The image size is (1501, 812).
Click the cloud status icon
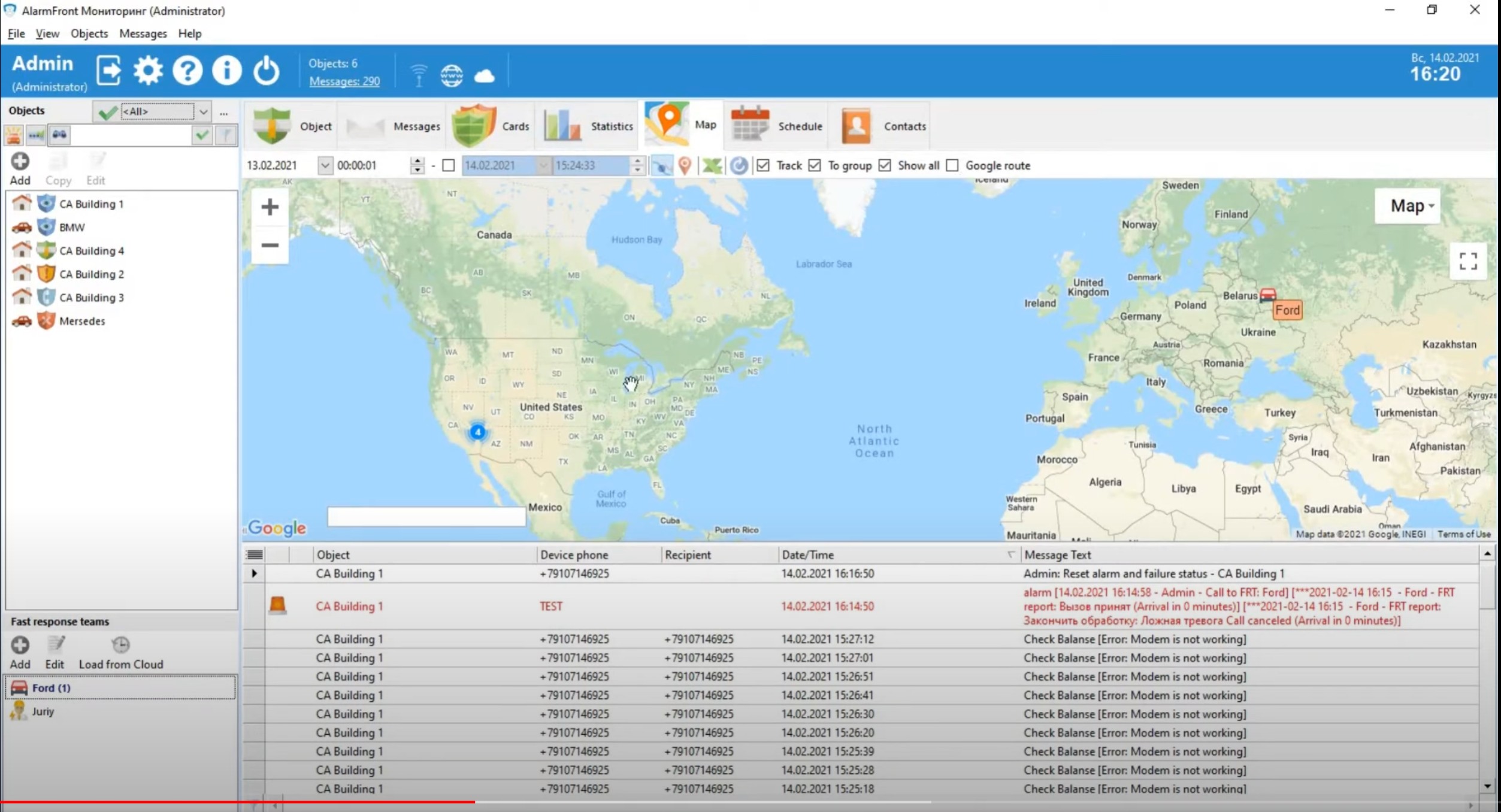point(485,76)
